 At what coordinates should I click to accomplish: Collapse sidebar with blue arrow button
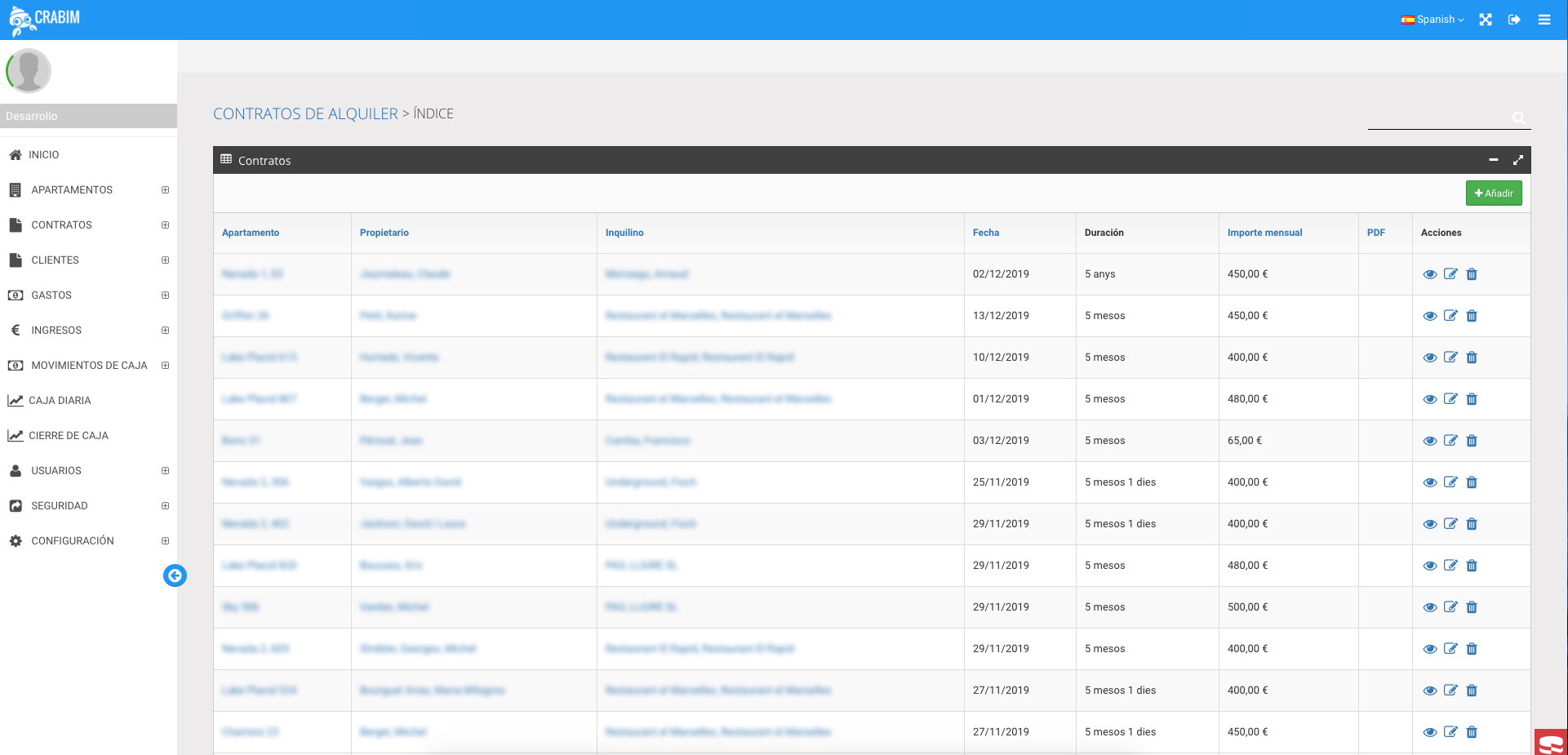175,575
